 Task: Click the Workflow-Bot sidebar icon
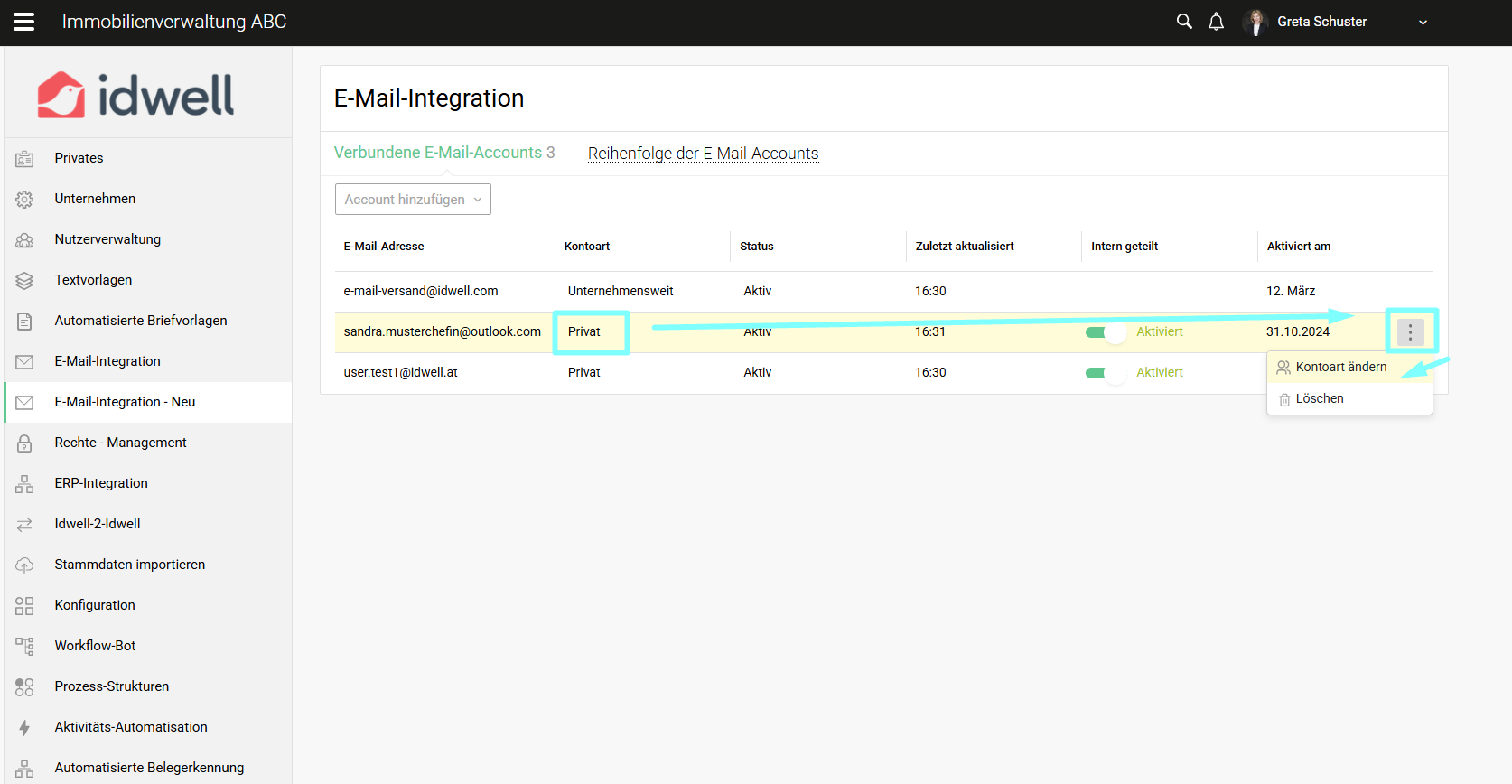24,646
